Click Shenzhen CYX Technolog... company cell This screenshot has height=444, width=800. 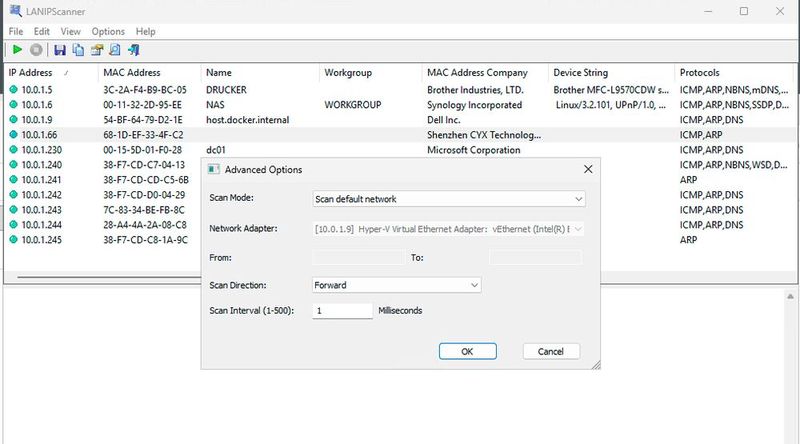tap(484, 134)
